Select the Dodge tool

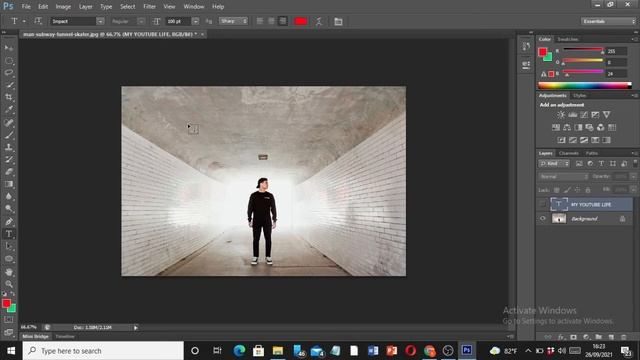(x=9, y=209)
